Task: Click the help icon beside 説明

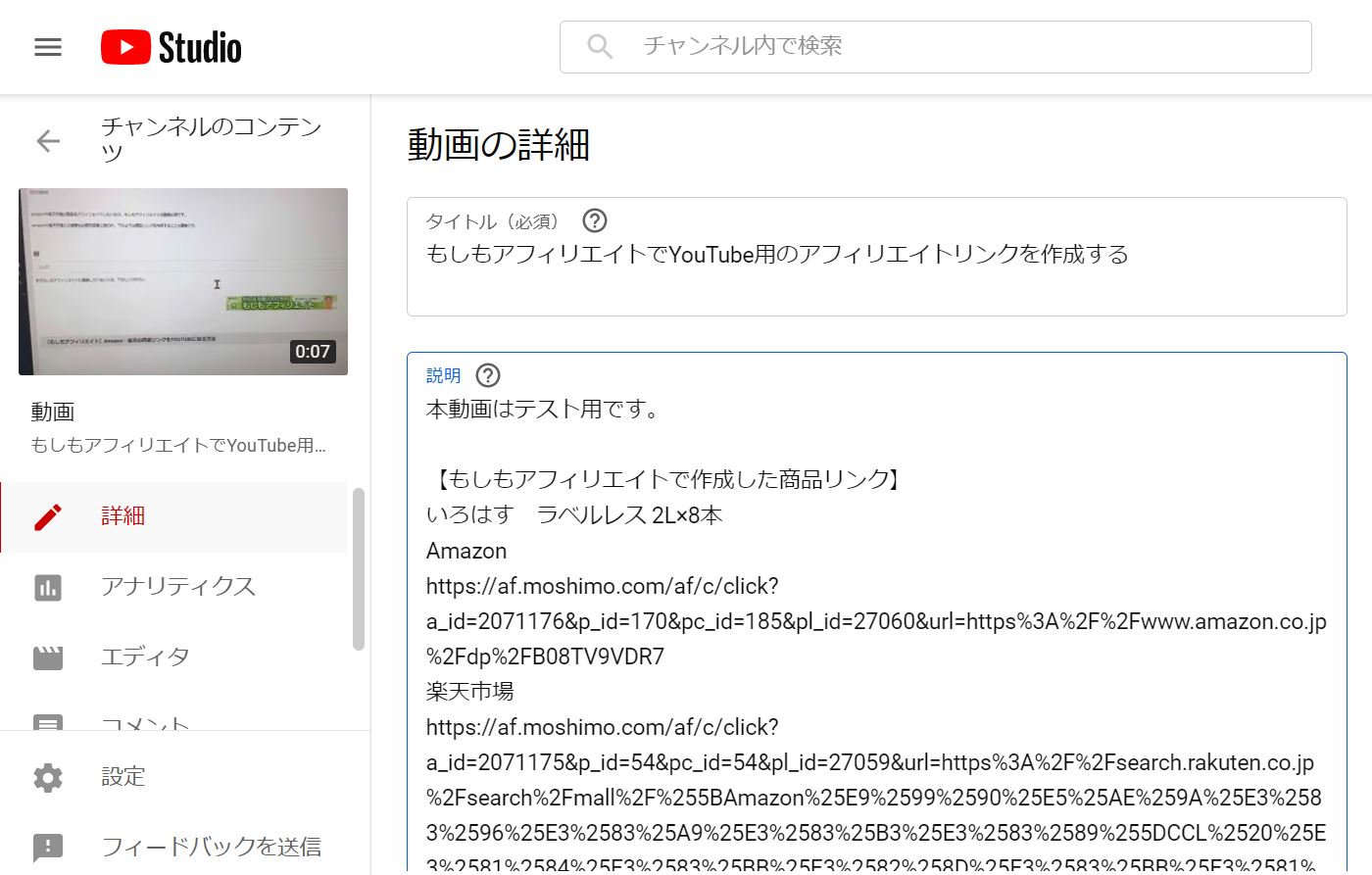Action: (488, 375)
